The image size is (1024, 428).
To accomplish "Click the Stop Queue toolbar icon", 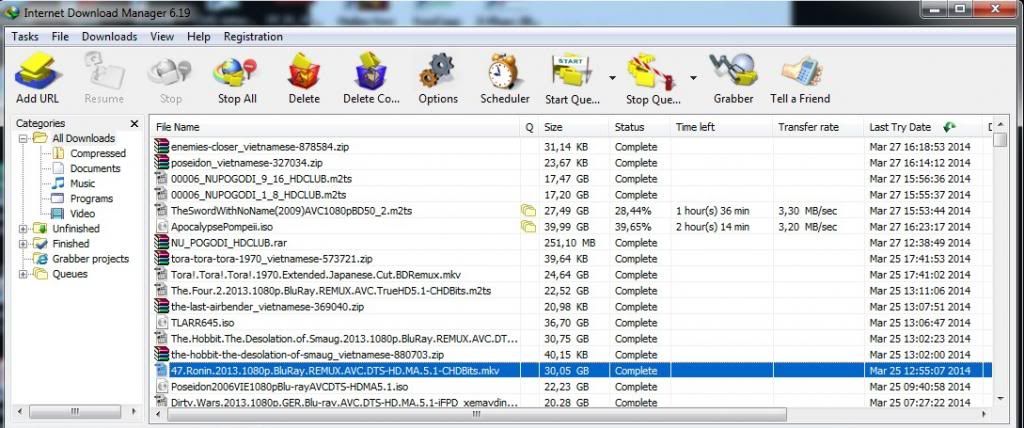I will click(x=650, y=71).
